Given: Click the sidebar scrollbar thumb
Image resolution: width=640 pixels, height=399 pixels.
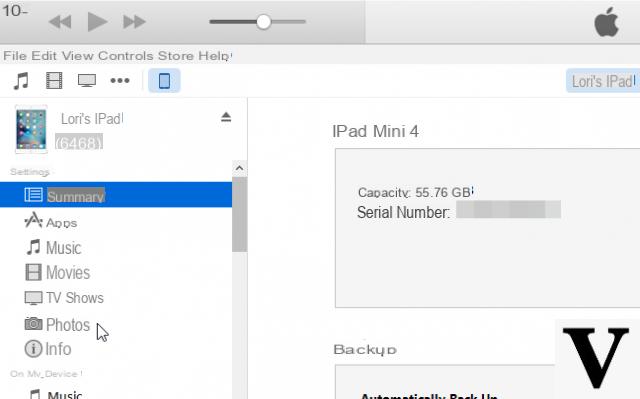Looking at the screenshot, I should click(x=240, y=215).
